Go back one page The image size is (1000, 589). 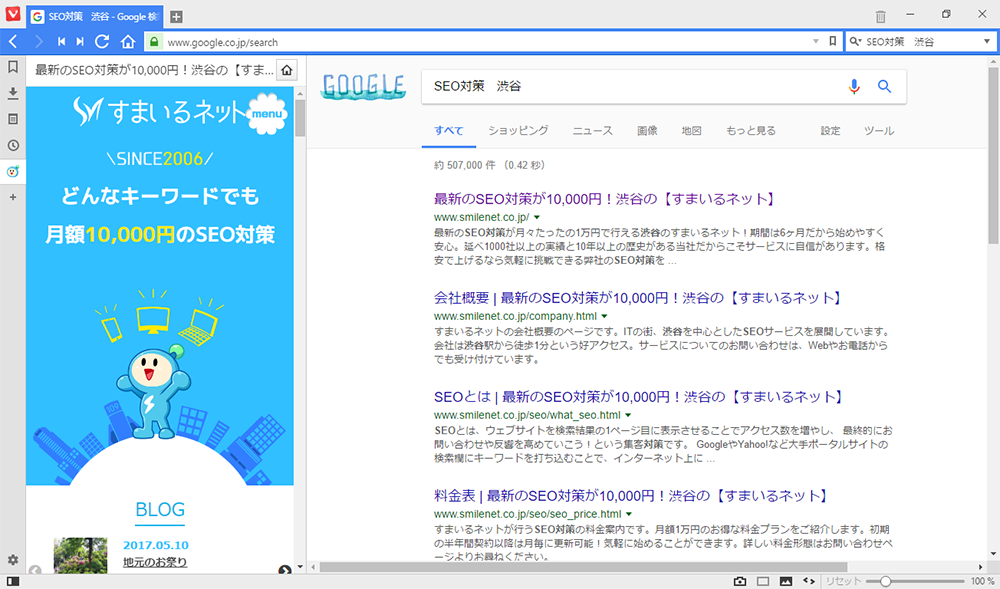point(13,42)
